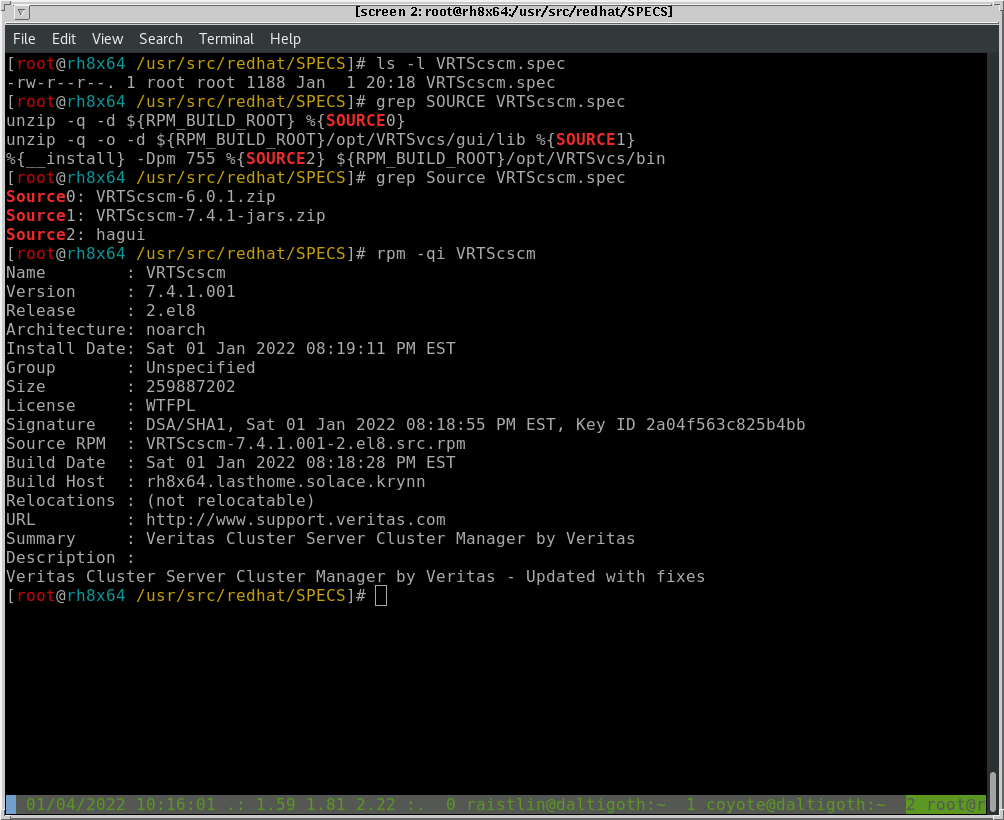
Task: Open the Terminal menu
Action: click(226, 39)
